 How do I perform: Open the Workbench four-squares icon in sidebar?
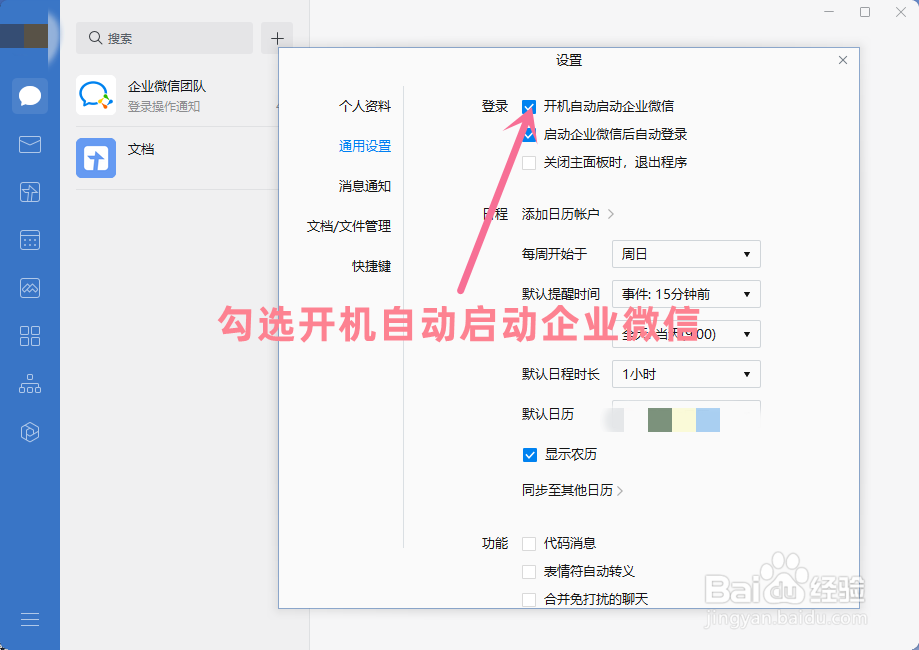pos(30,336)
